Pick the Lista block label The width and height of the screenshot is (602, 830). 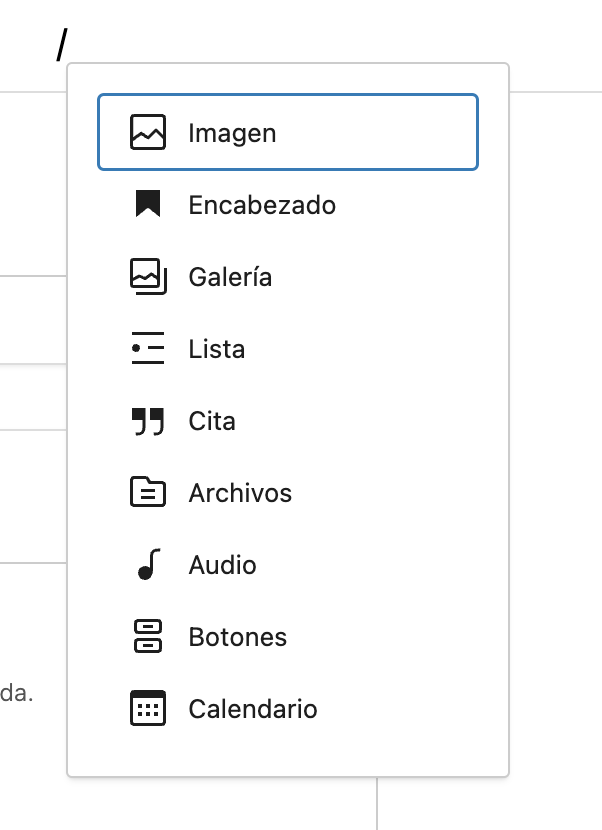pos(217,349)
